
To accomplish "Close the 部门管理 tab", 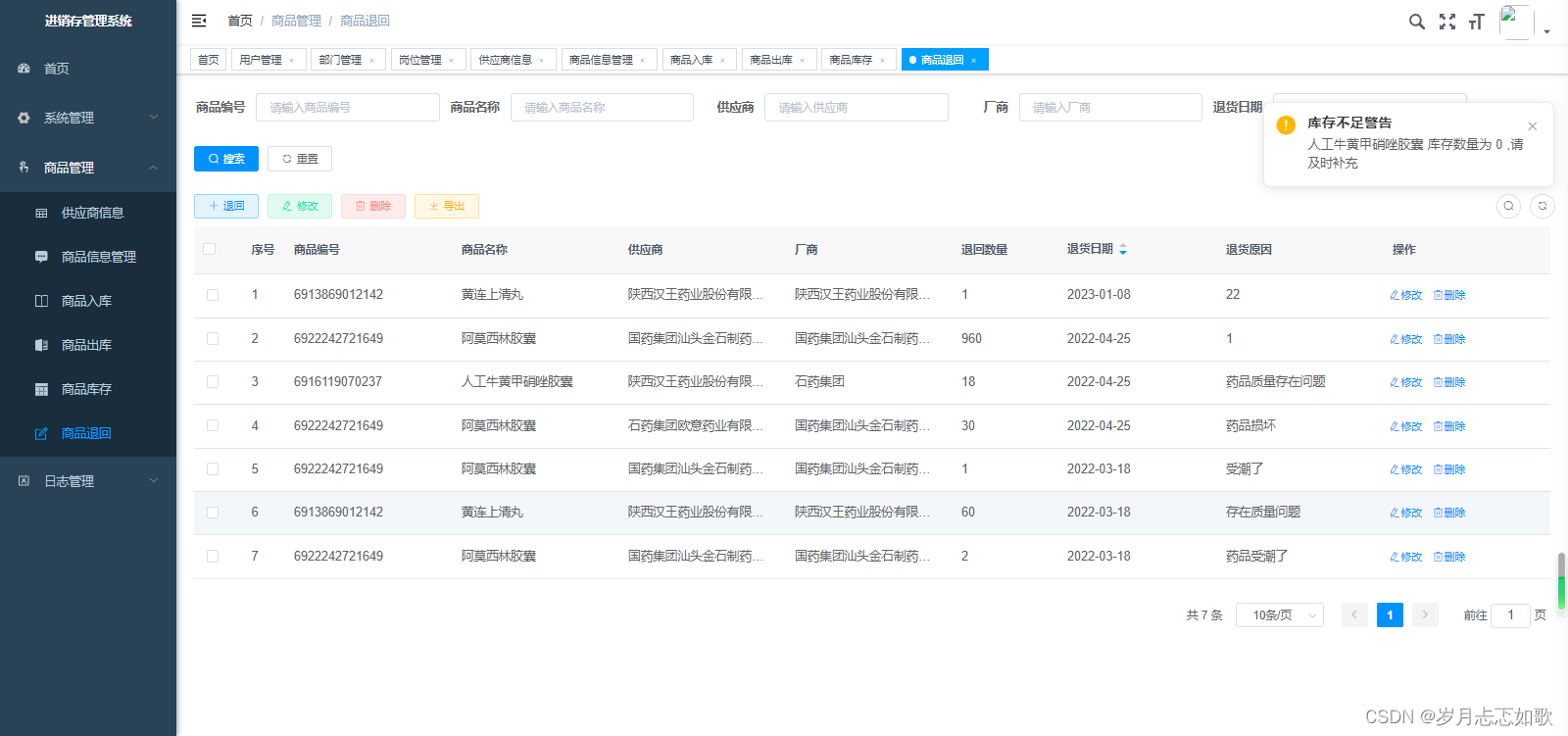I will coord(371,61).
